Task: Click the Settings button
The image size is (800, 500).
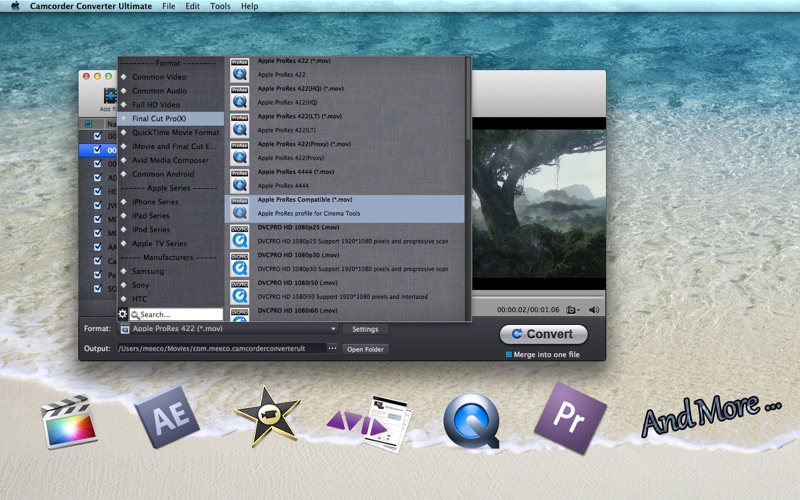Action: 365,330
